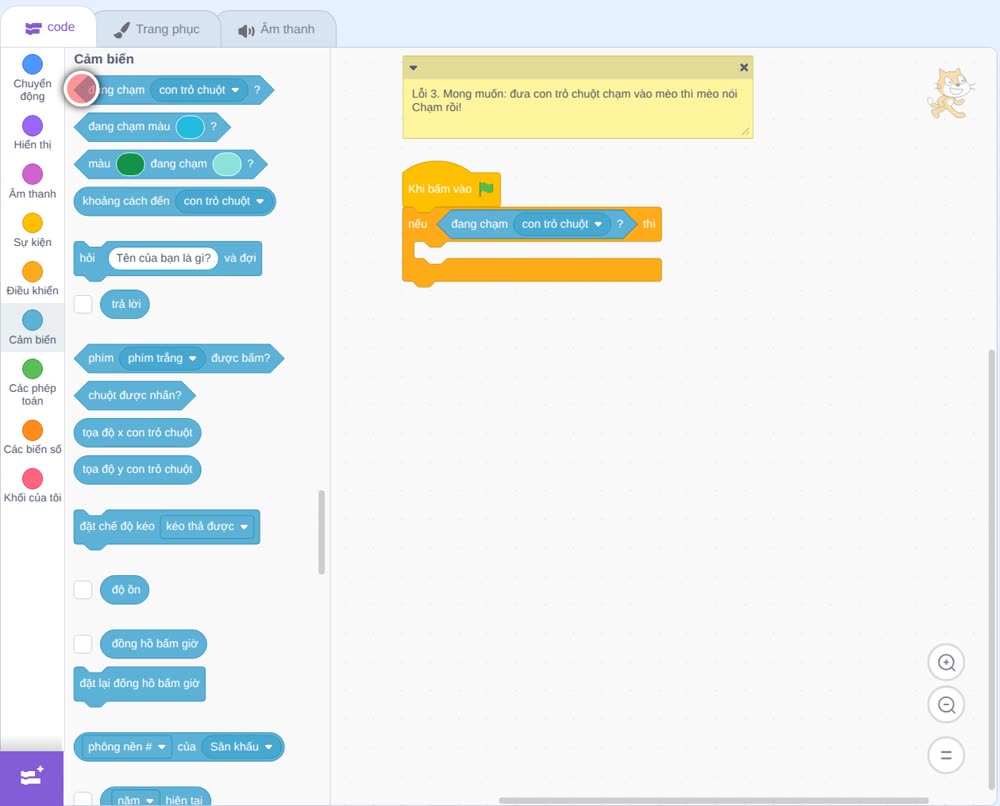Switch to the Trang phục tab
This screenshot has width=1000, height=806.
157,29
